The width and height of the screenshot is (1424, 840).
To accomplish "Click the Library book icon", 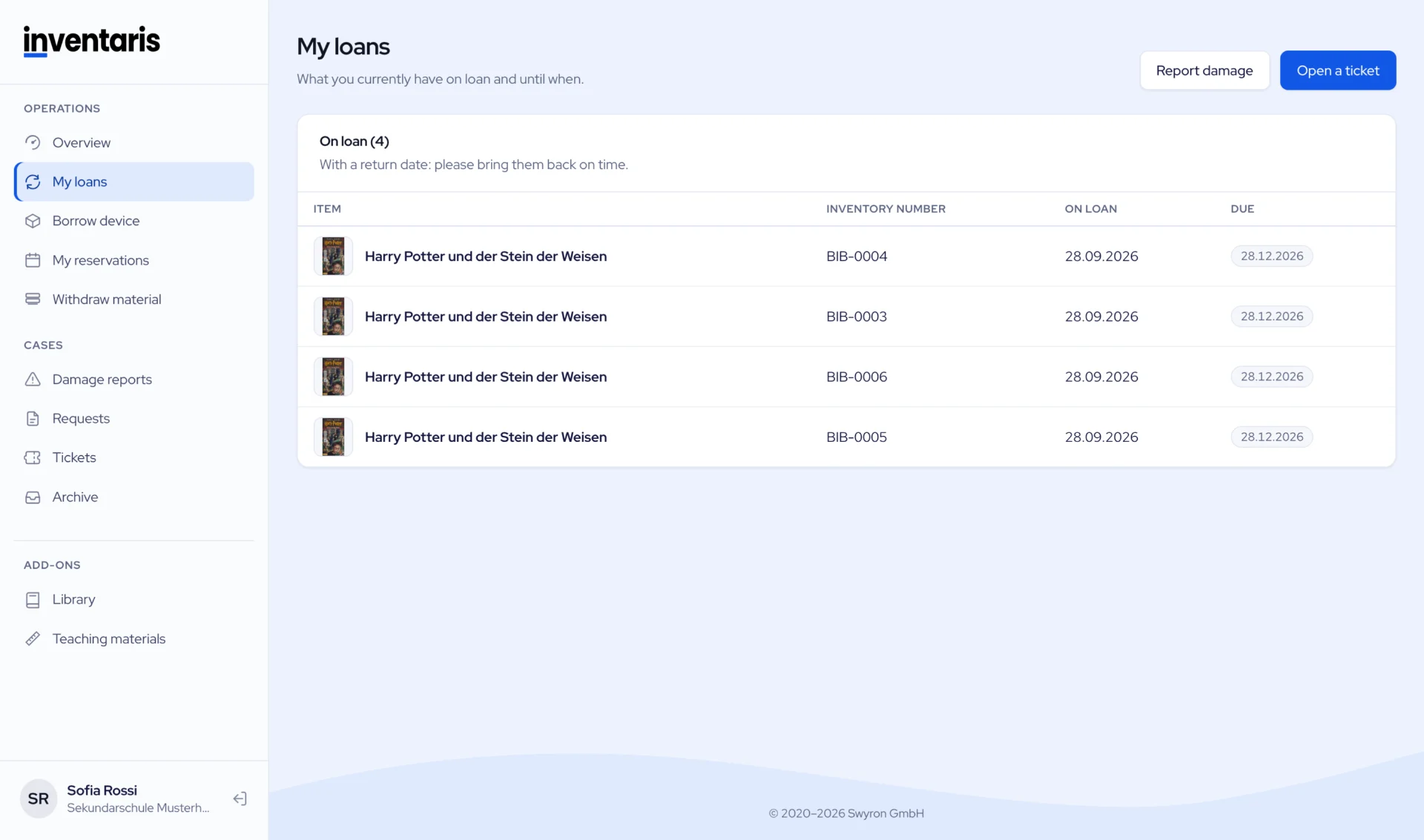I will click(x=33, y=600).
